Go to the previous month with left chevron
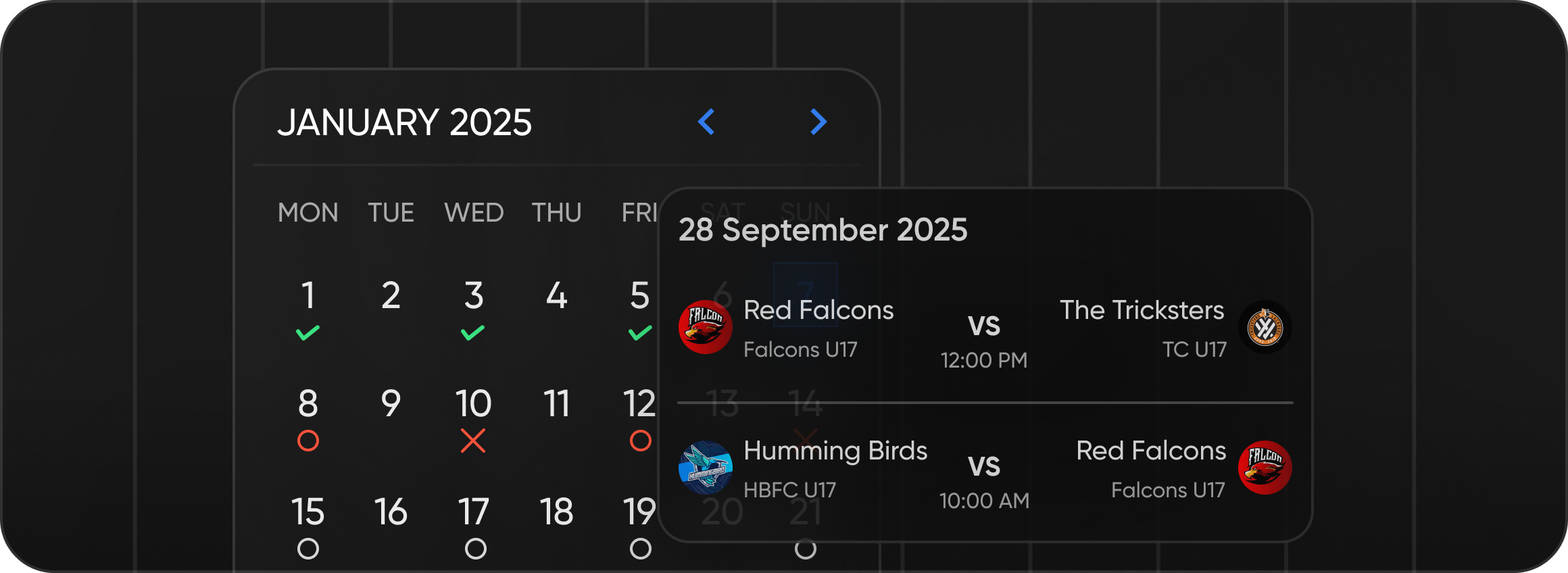Screen dimensions: 1568x573 coord(706,122)
